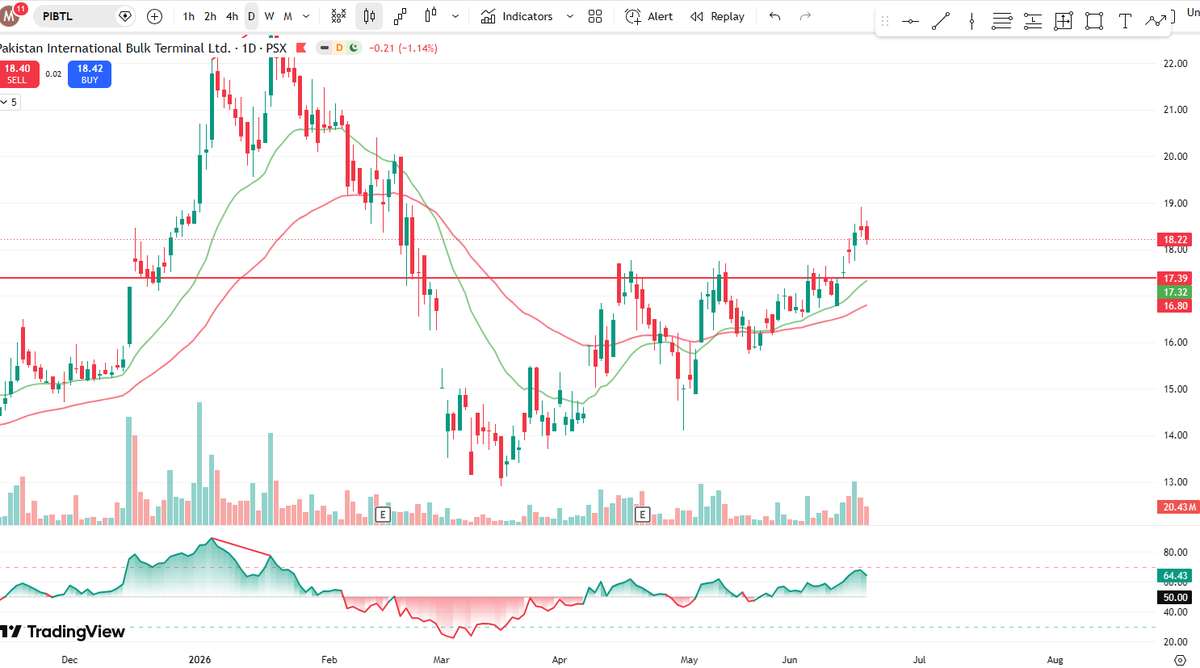Create an Alert

point(648,16)
